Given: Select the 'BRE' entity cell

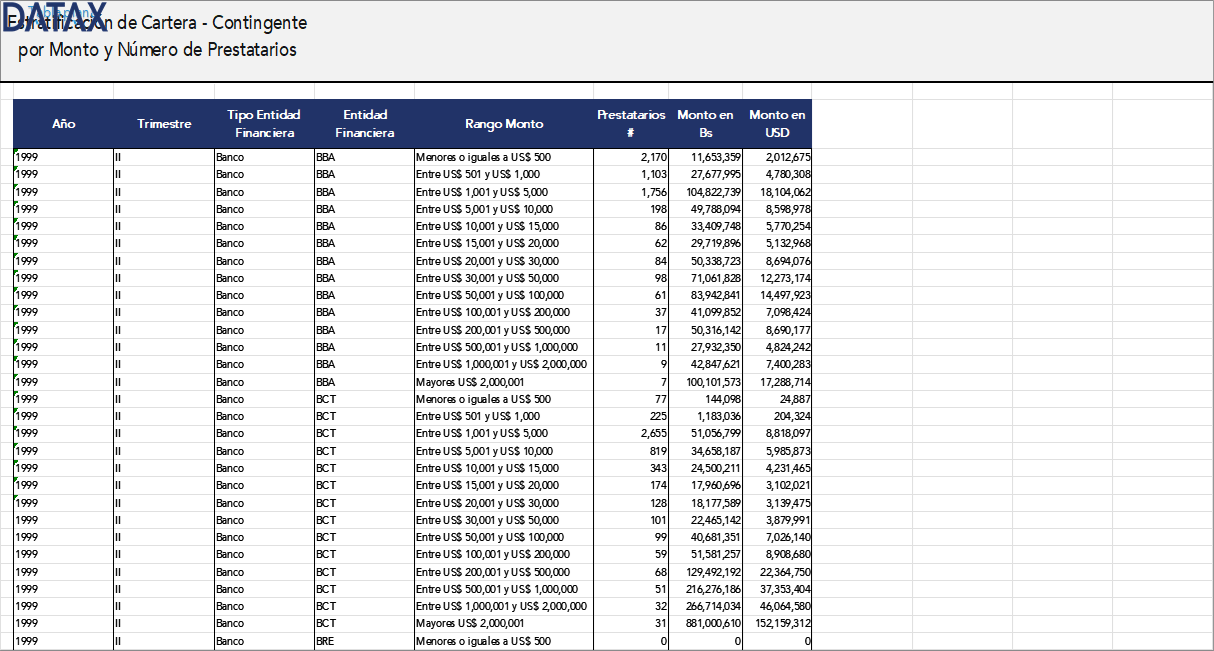Looking at the screenshot, I should click(325, 641).
